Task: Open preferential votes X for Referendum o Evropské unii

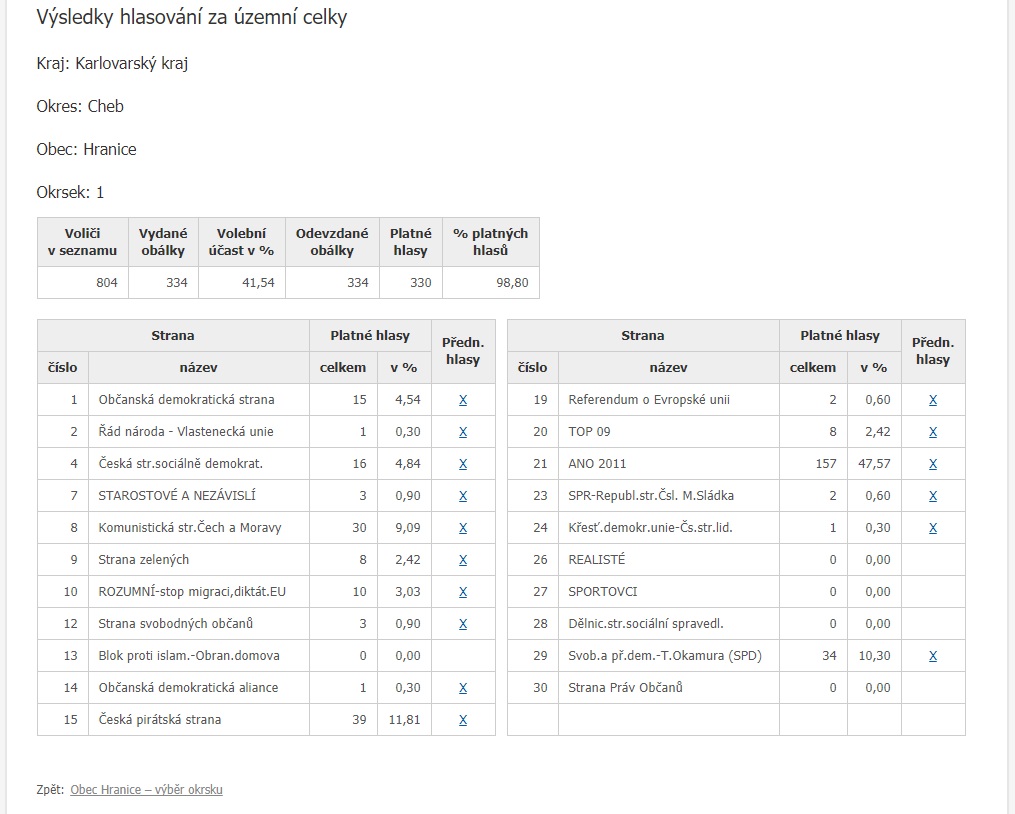Action: point(933,400)
